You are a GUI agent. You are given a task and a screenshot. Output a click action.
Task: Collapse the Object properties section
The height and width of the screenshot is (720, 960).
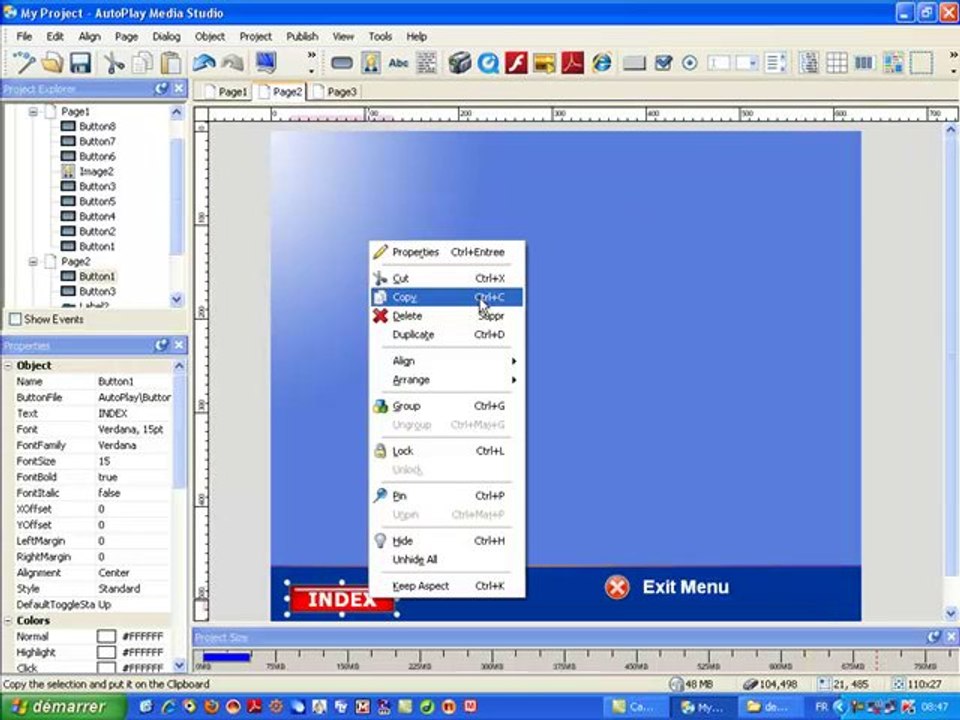coord(9,366)
